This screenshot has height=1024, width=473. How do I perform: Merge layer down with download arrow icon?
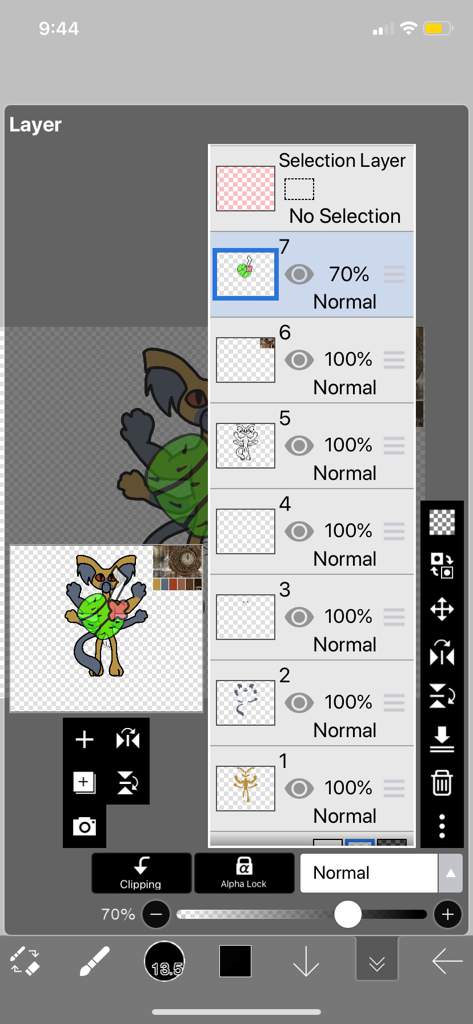(x=442, y=739)
